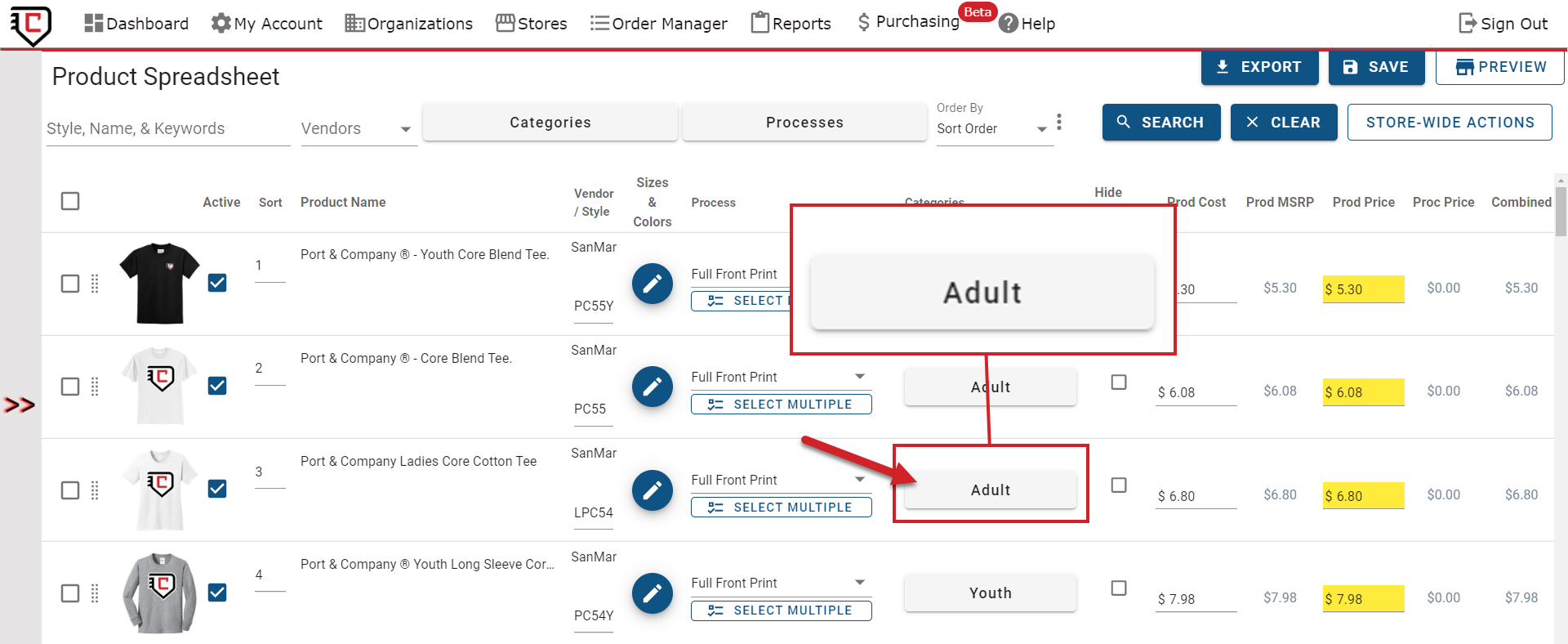Screen dimensions: 1568x644
Task: Save the spreadsheet changes
Action: pyautogui.click(x=1376, y=67)
